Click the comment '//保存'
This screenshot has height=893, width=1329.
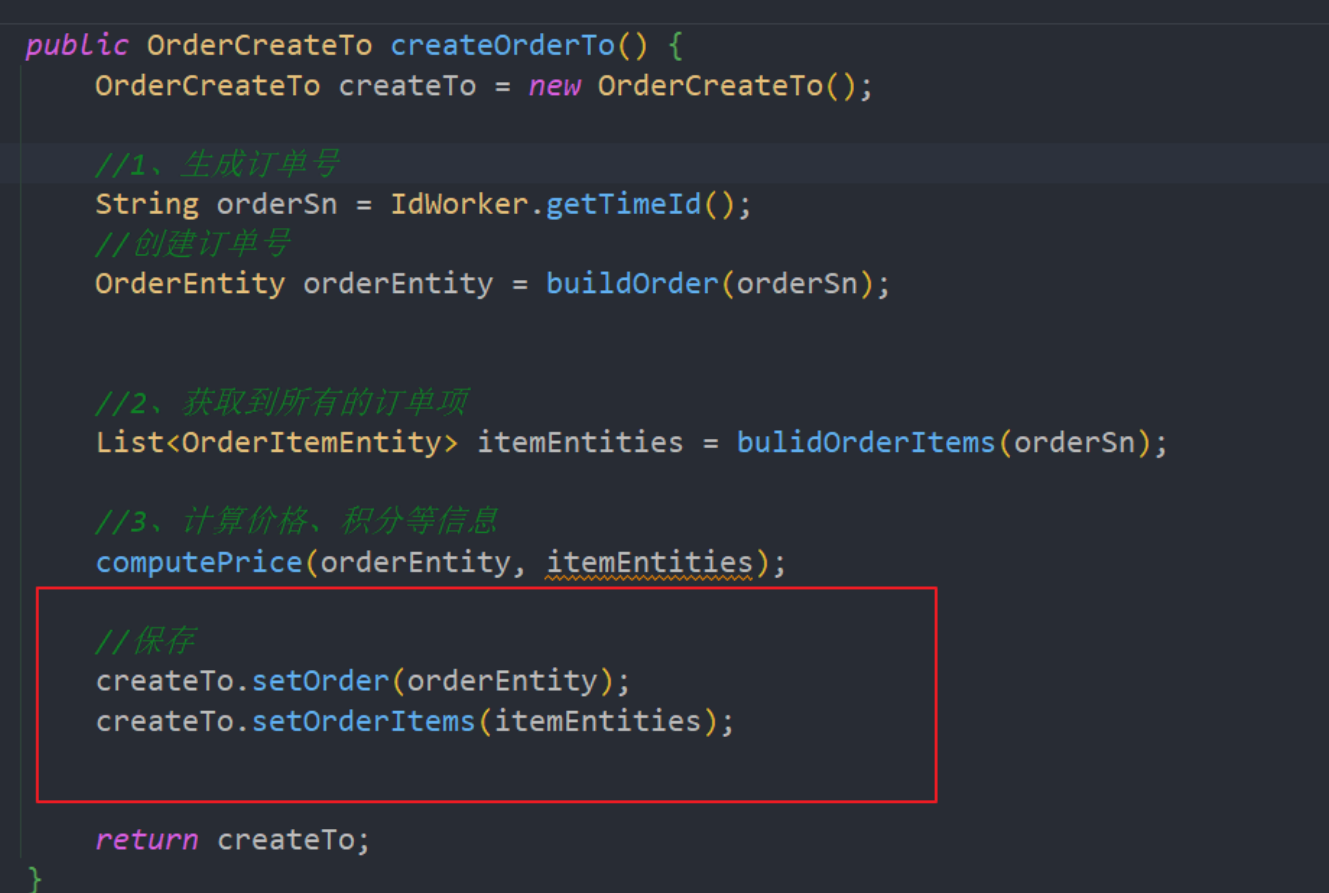point(145,641)
